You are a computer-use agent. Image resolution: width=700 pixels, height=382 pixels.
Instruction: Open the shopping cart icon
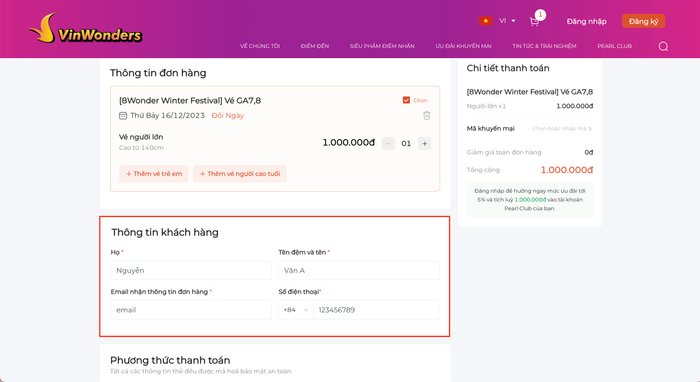click(534, 21)
